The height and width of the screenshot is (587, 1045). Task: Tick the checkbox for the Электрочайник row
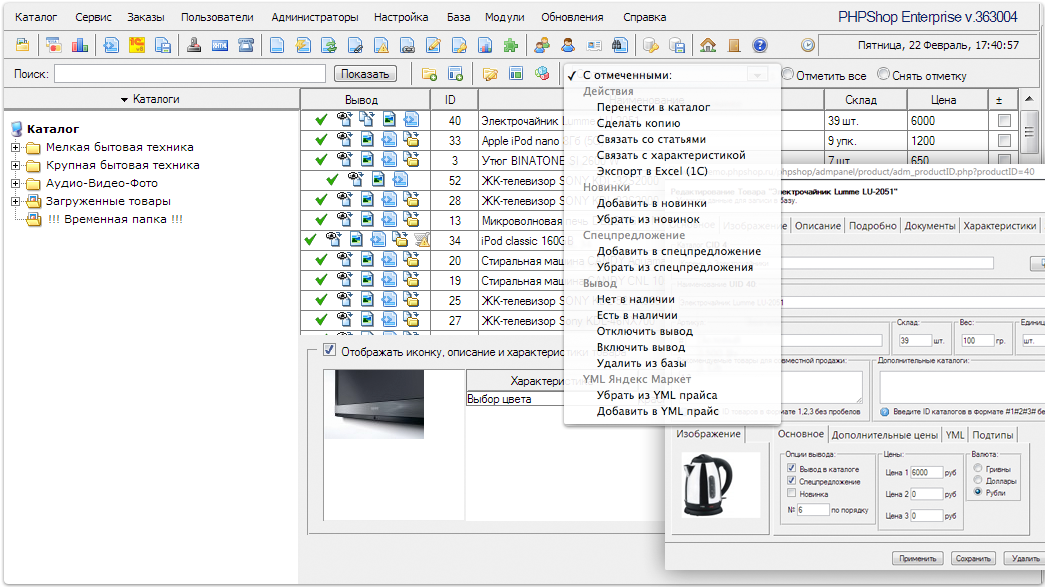1003,120
